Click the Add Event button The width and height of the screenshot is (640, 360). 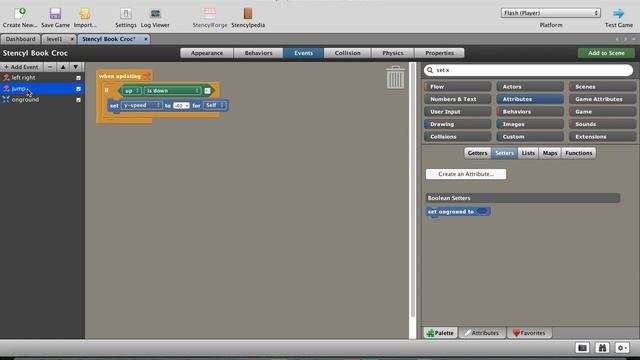click(x=22, y=67)
